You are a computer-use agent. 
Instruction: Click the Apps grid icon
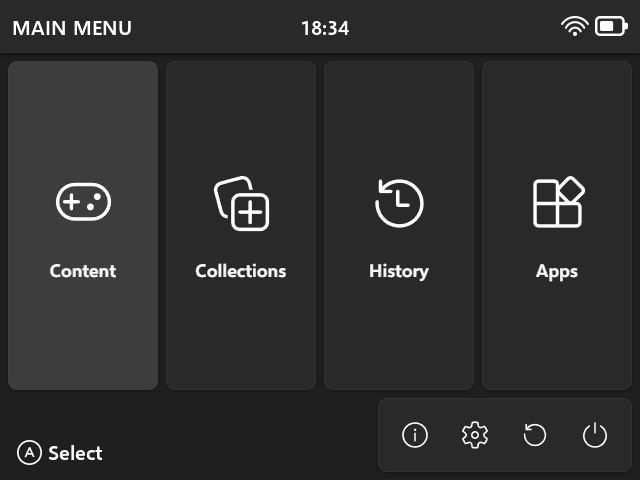[x=557, y=203]
